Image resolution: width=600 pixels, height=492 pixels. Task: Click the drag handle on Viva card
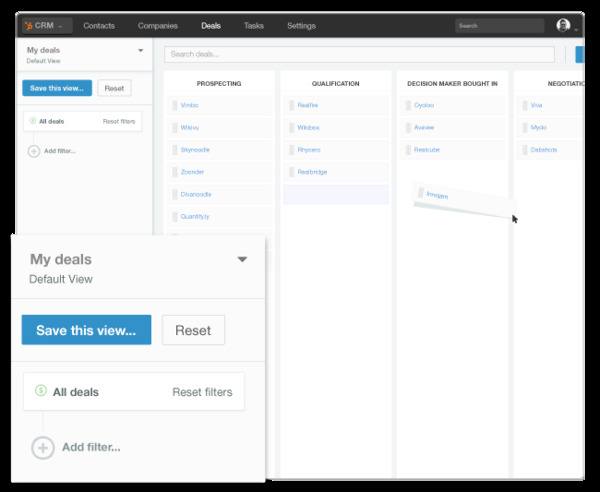click(x=525, y=105)
